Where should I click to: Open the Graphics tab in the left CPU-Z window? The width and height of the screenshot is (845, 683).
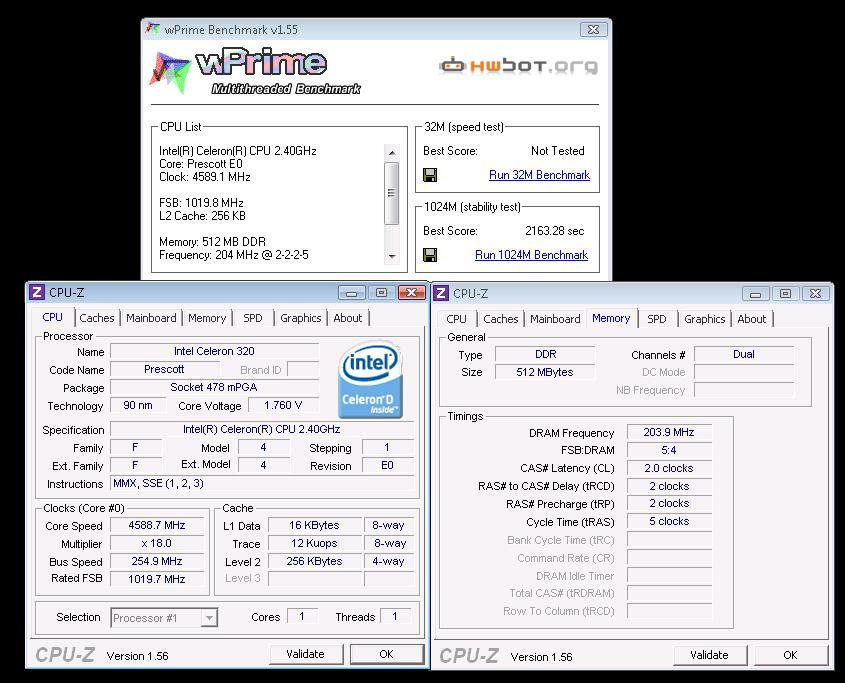pos(301,318)
